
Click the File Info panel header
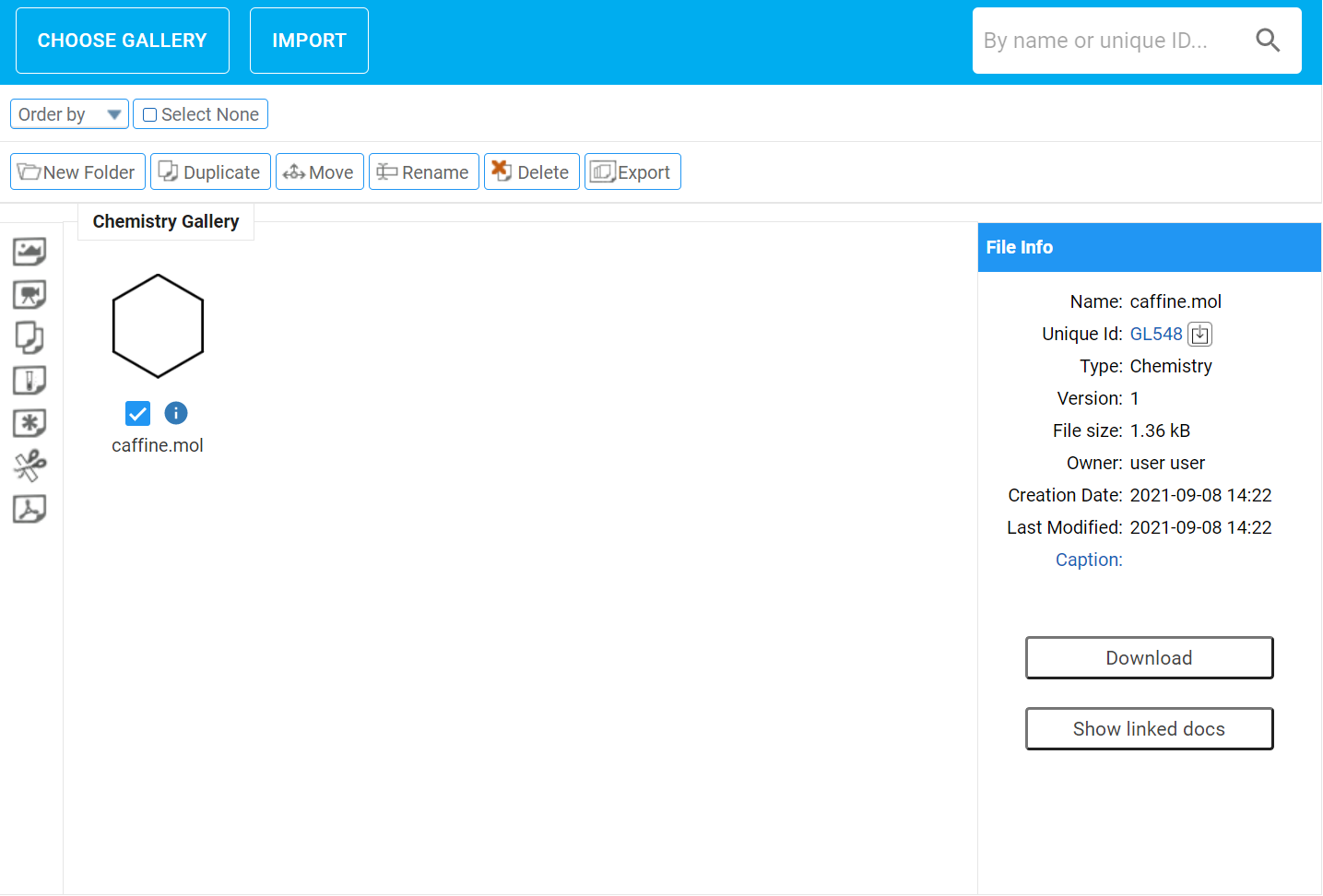coord(1149,247)
